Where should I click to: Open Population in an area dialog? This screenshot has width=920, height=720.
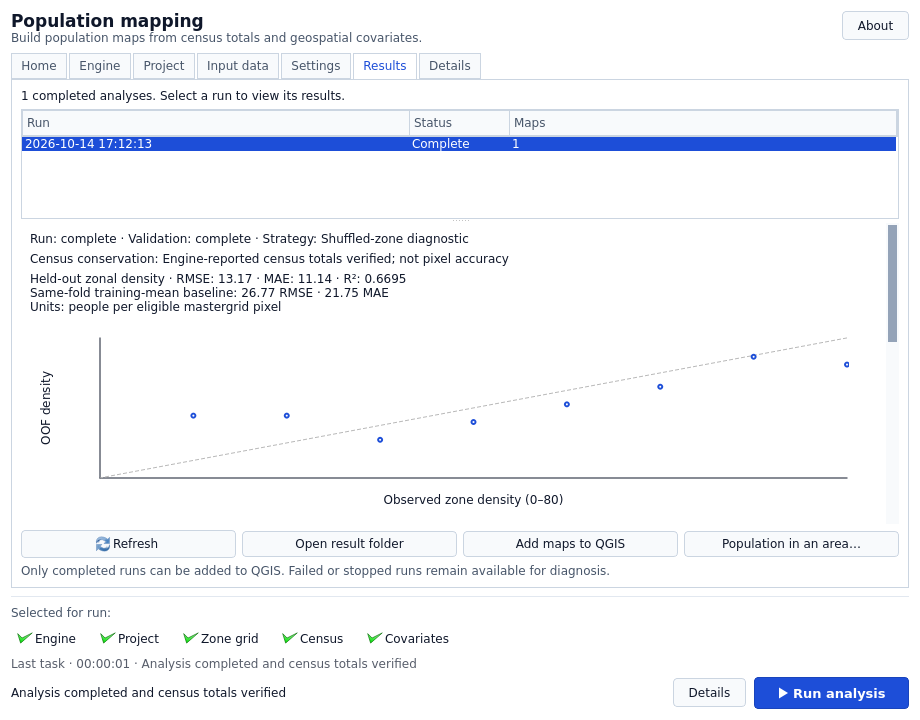[791, 544]
